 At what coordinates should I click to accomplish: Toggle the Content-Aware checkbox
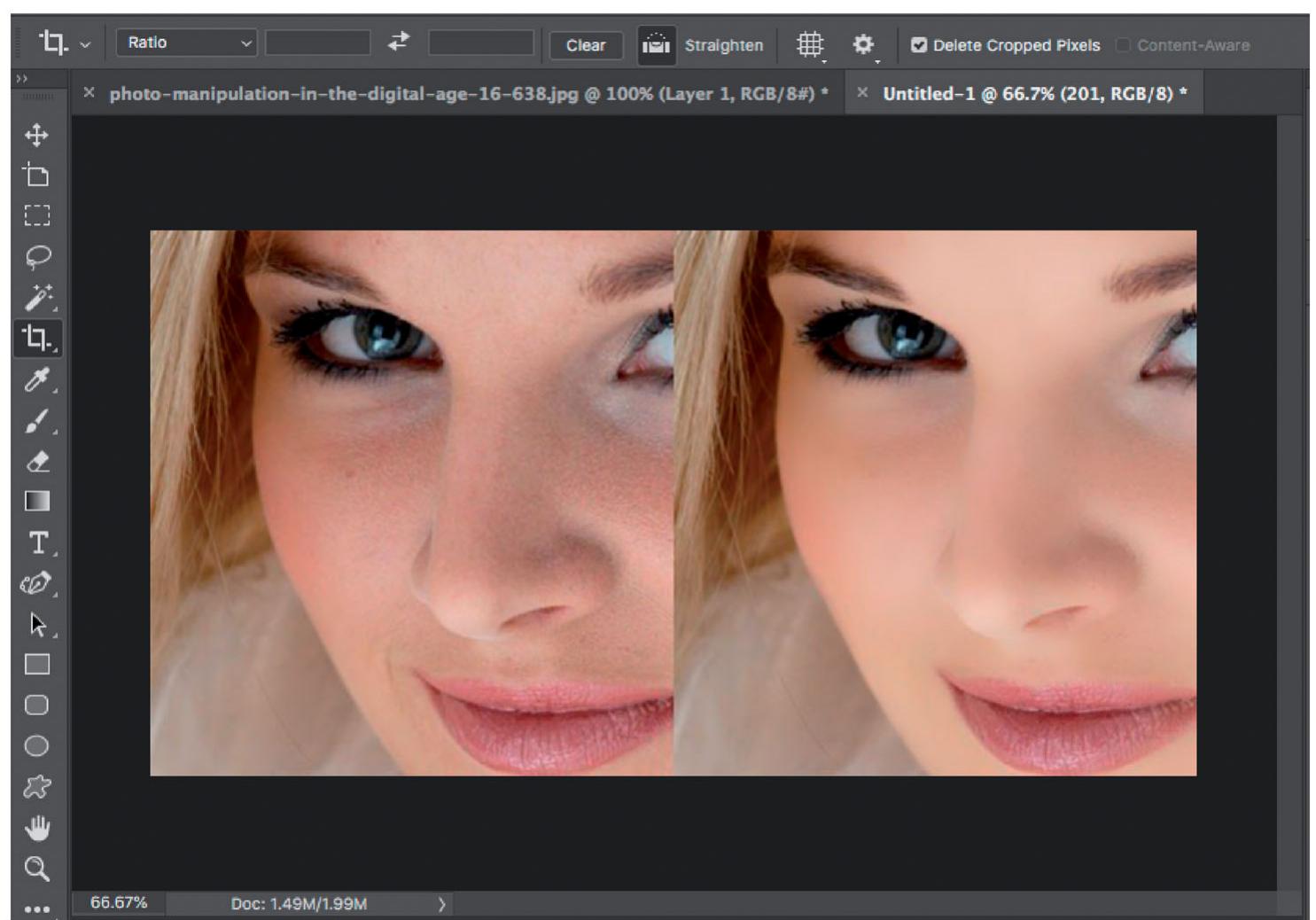pyautogui.click(x=1123, y=45)
